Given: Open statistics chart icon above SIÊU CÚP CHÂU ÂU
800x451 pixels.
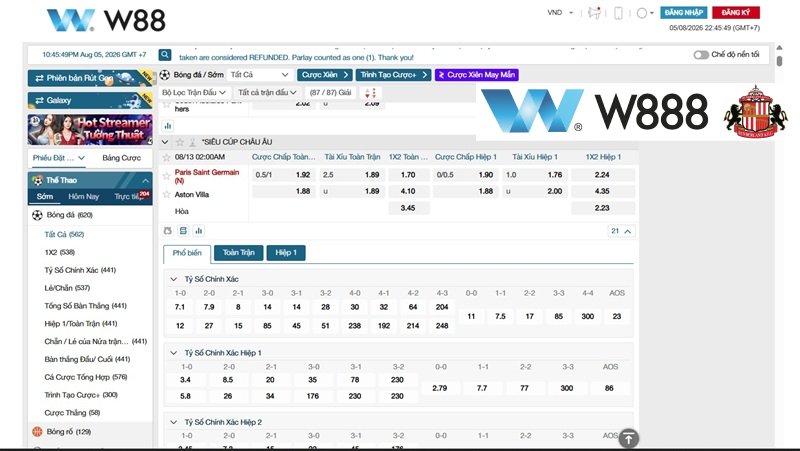Looking at the screenshot, I should (x=168, y=126).
